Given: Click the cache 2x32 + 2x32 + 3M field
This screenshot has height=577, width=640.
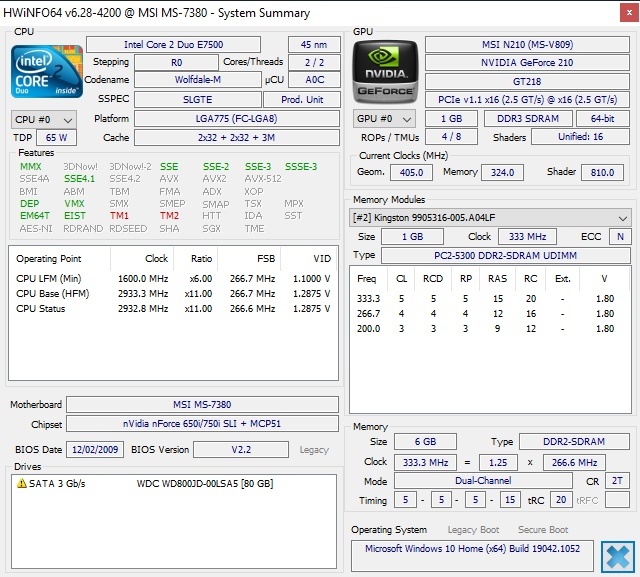Looking at the screenshot, I should coord(237,138).
